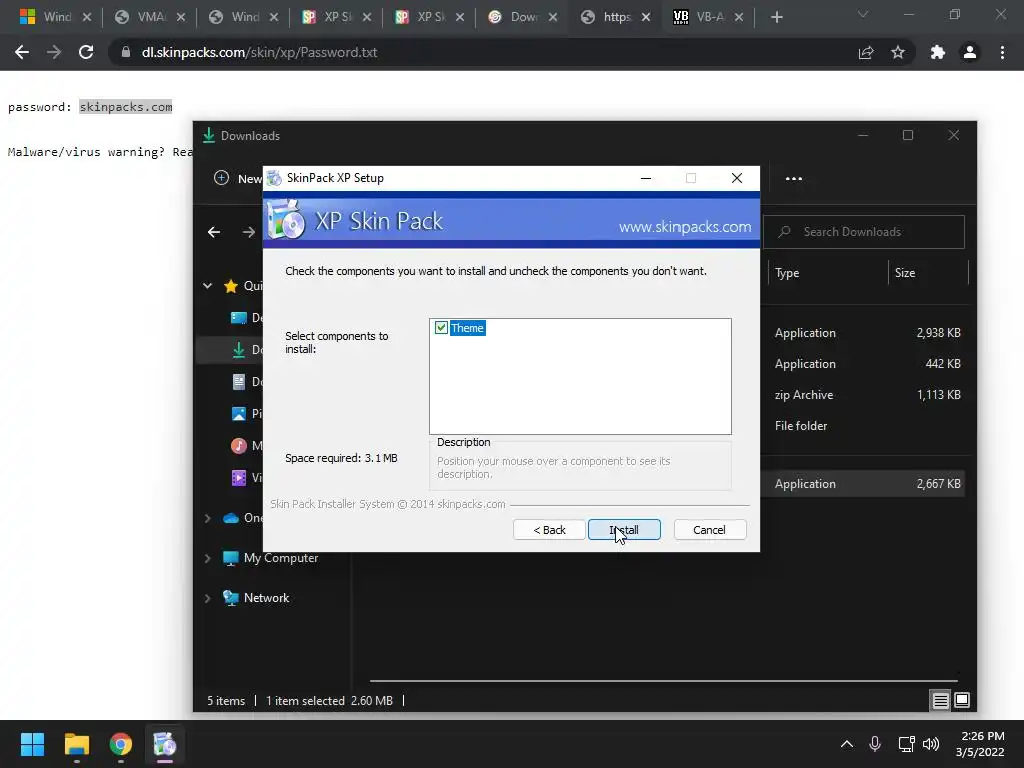Show hidden system tray icons
Screen dimensions: 1024x768
pyautogui.click(x=847, y=744)
